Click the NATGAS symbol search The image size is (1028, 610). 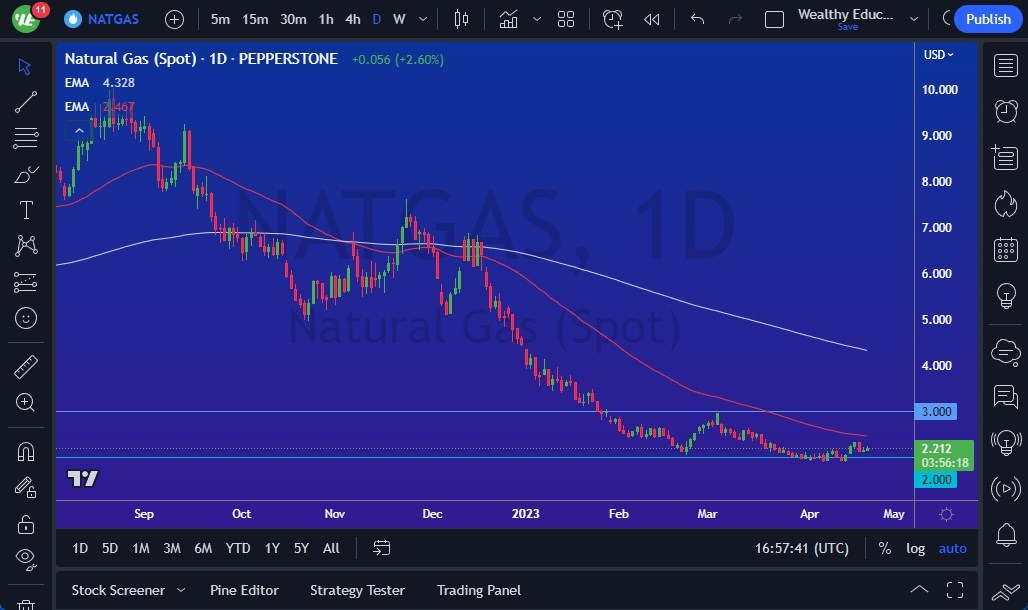click(102, 19)
